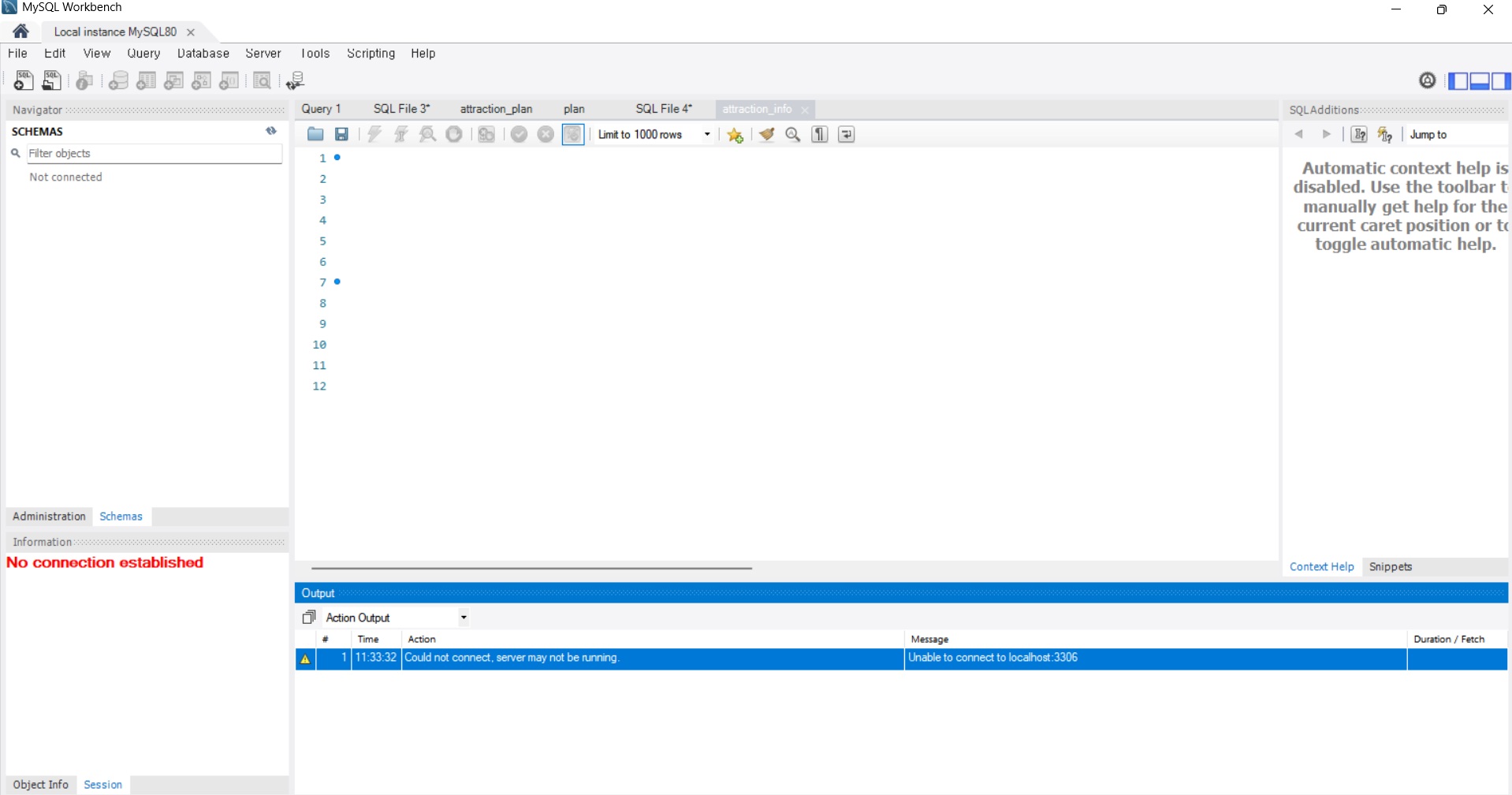The width and height of the screenshot is (1512, 795).
Task: Select the SQL File 4* tab
Action: coord(664,109)
